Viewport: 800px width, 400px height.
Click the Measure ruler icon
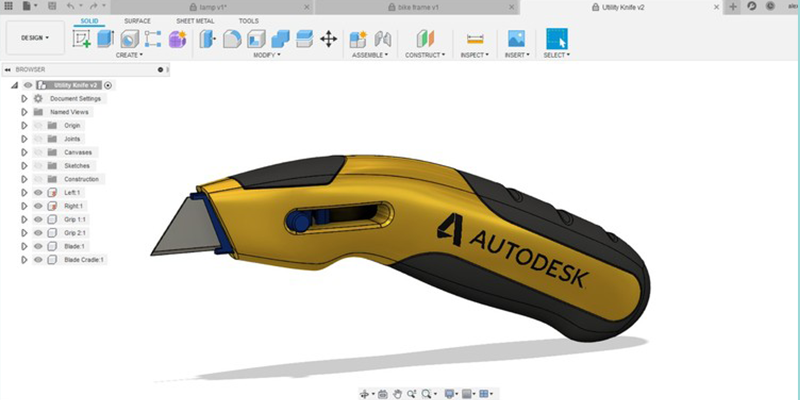click(x=474, y=39)
